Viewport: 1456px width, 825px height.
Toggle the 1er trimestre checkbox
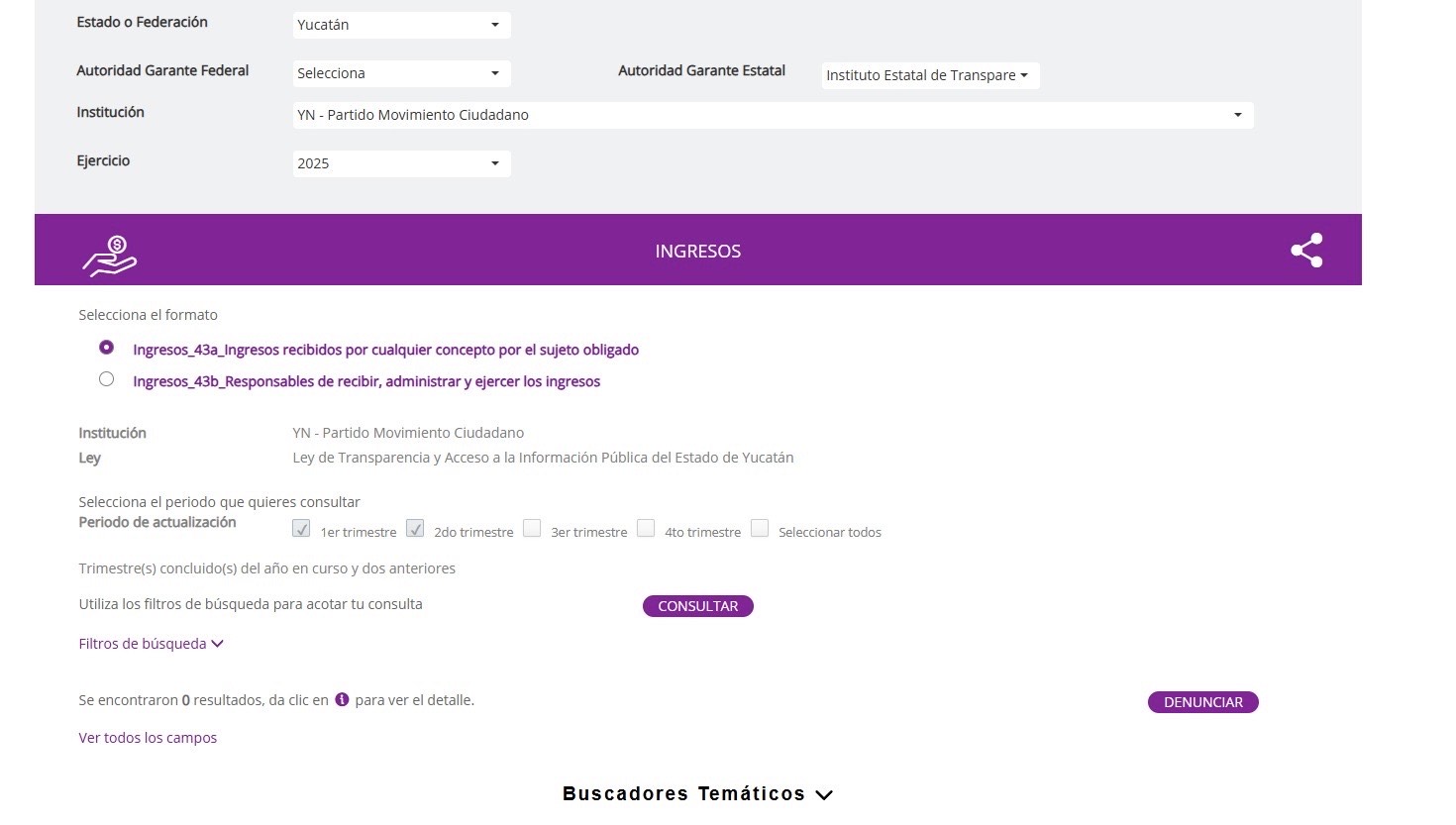pos(301,529)
